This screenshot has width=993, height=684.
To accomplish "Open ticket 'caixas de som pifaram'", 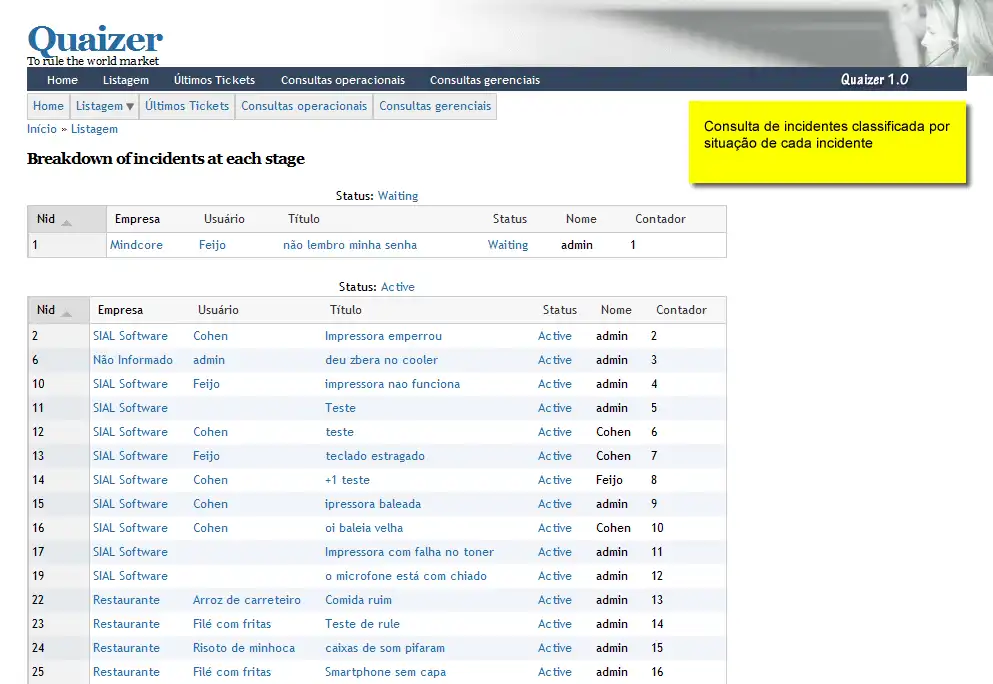I will click(x=384, y=648).
